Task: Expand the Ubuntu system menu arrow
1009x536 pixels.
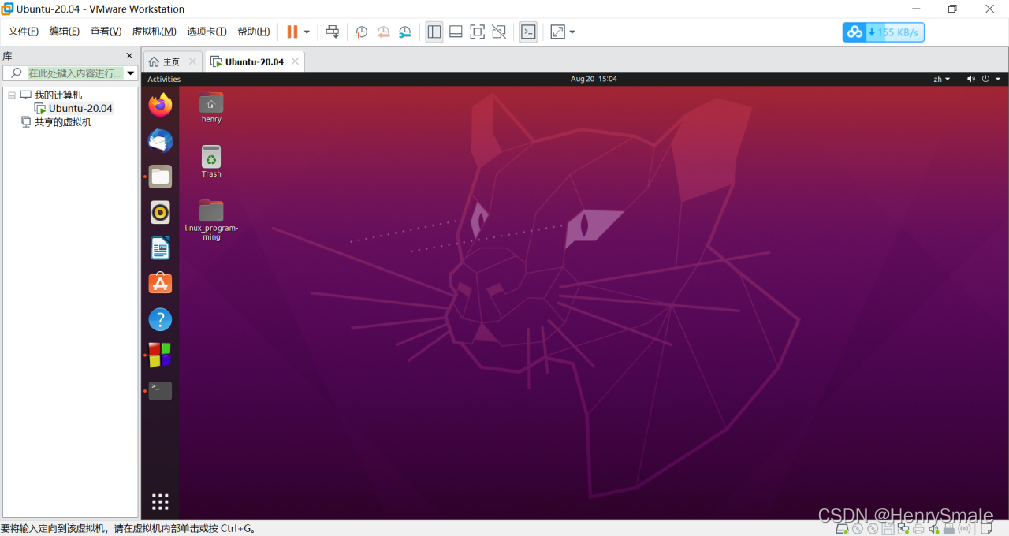Action: [998, 79]
